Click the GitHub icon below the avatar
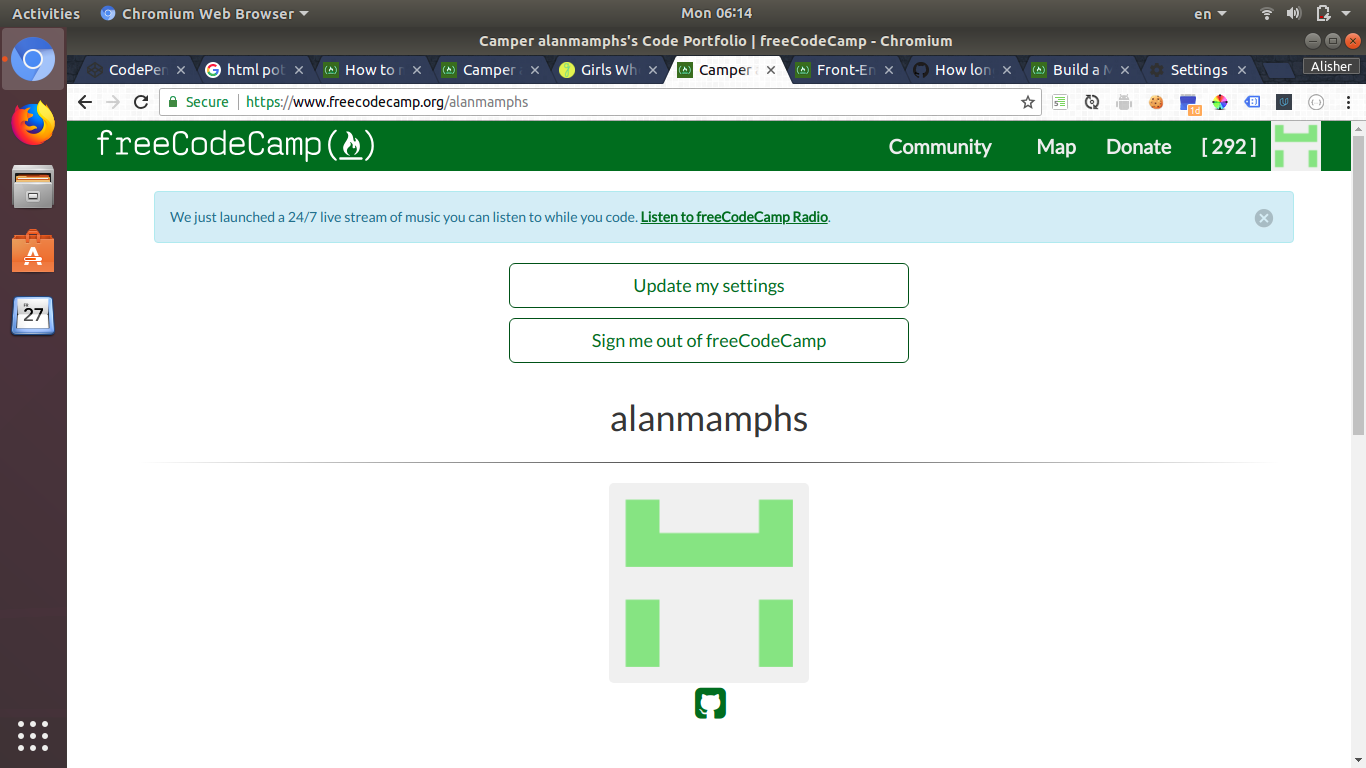Screen dimensions: 1366x768 click(709, 703)
